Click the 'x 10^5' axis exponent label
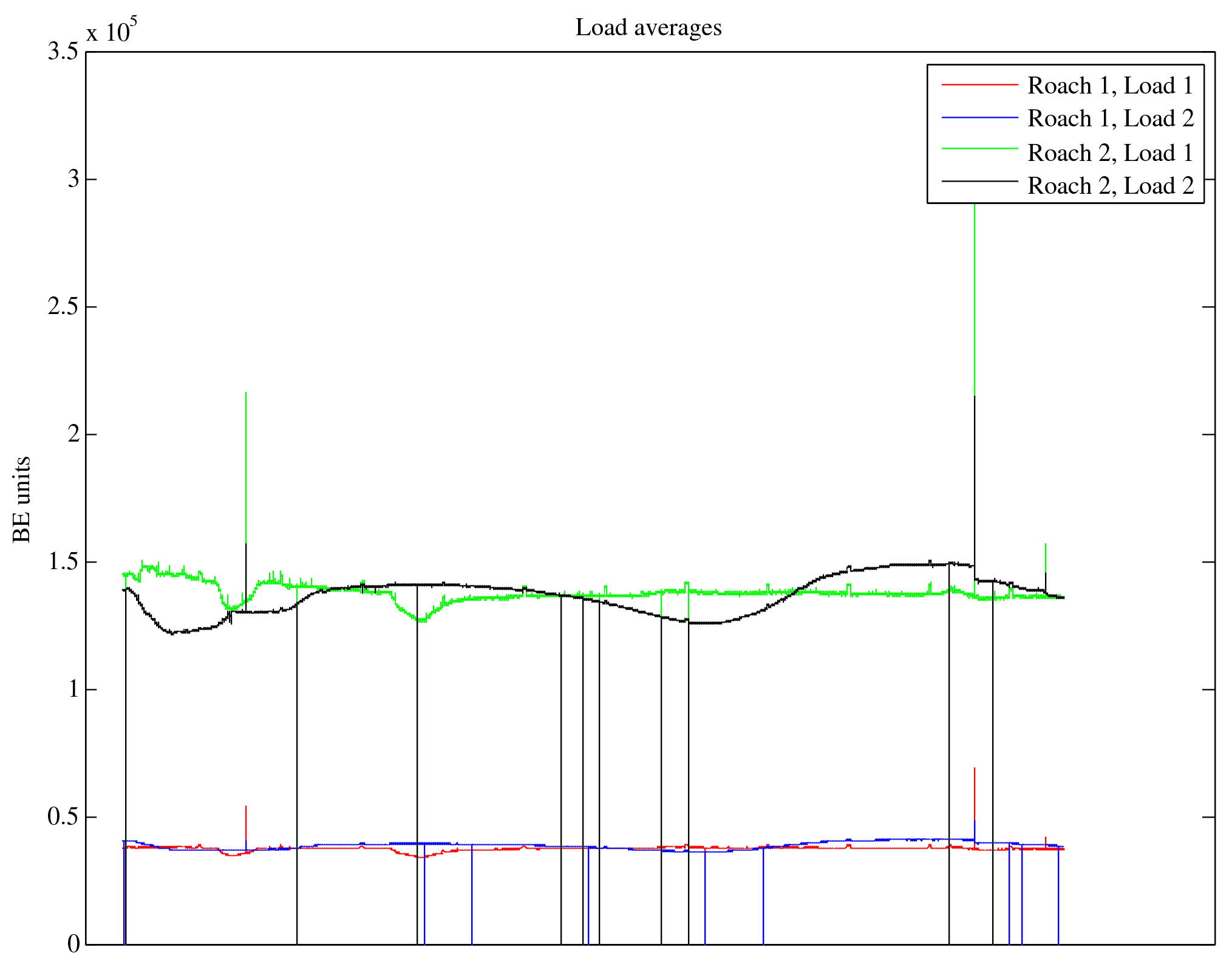The width and height of the screenshot is (1232, 967). coord(111,30)
